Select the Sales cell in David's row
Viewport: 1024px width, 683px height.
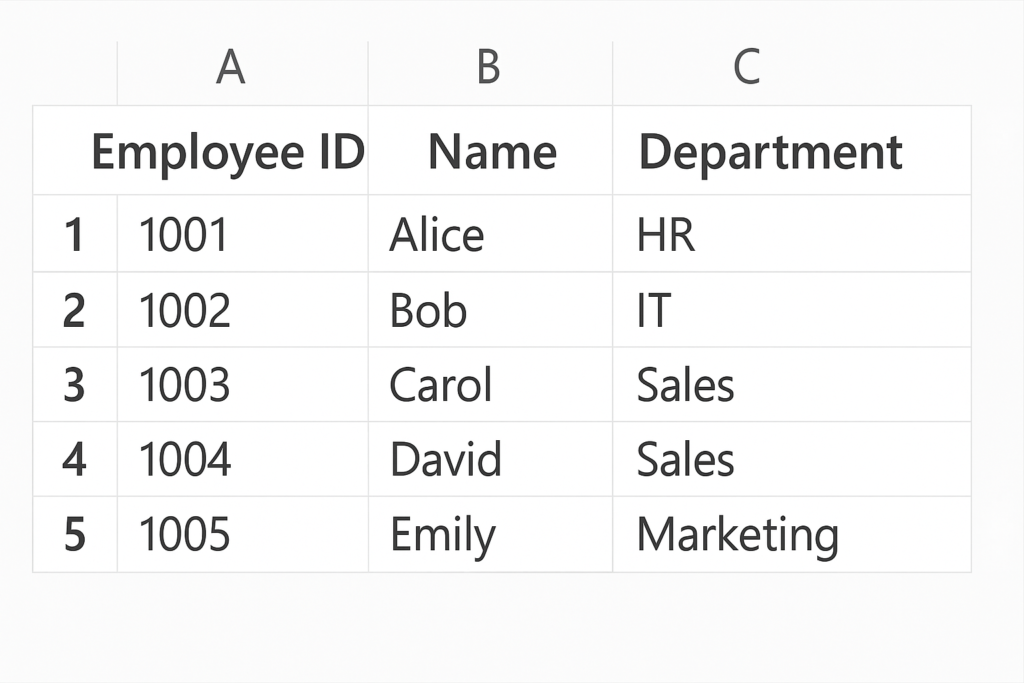pos(686,460)
